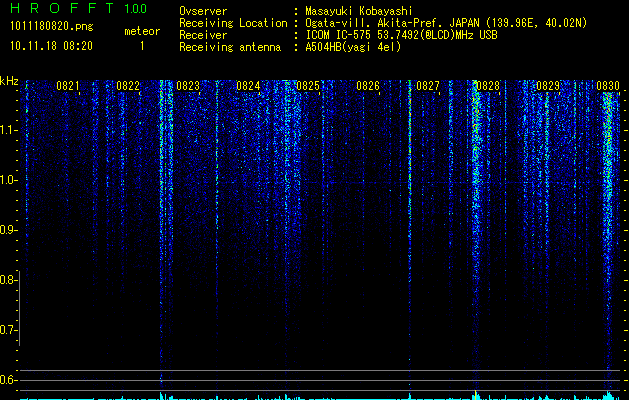Click the 0821 time marker
Screen dimensions: 629x400
tap(68, 86)
